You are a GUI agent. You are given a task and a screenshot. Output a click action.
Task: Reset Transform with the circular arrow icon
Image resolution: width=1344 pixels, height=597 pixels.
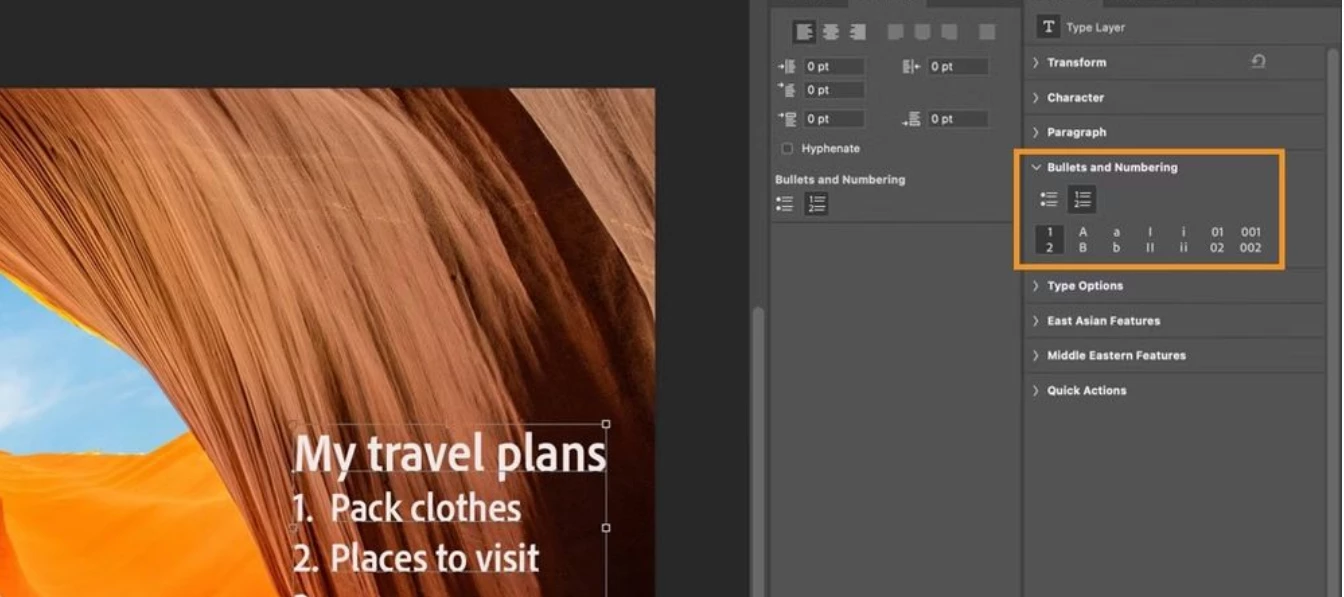point(1258,62)
